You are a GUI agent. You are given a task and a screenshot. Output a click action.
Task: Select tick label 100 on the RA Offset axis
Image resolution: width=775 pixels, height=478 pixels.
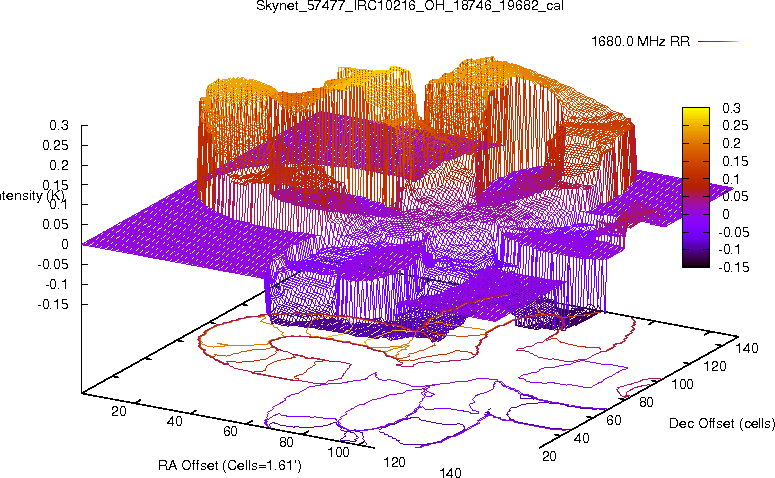(x=339, y=452)
